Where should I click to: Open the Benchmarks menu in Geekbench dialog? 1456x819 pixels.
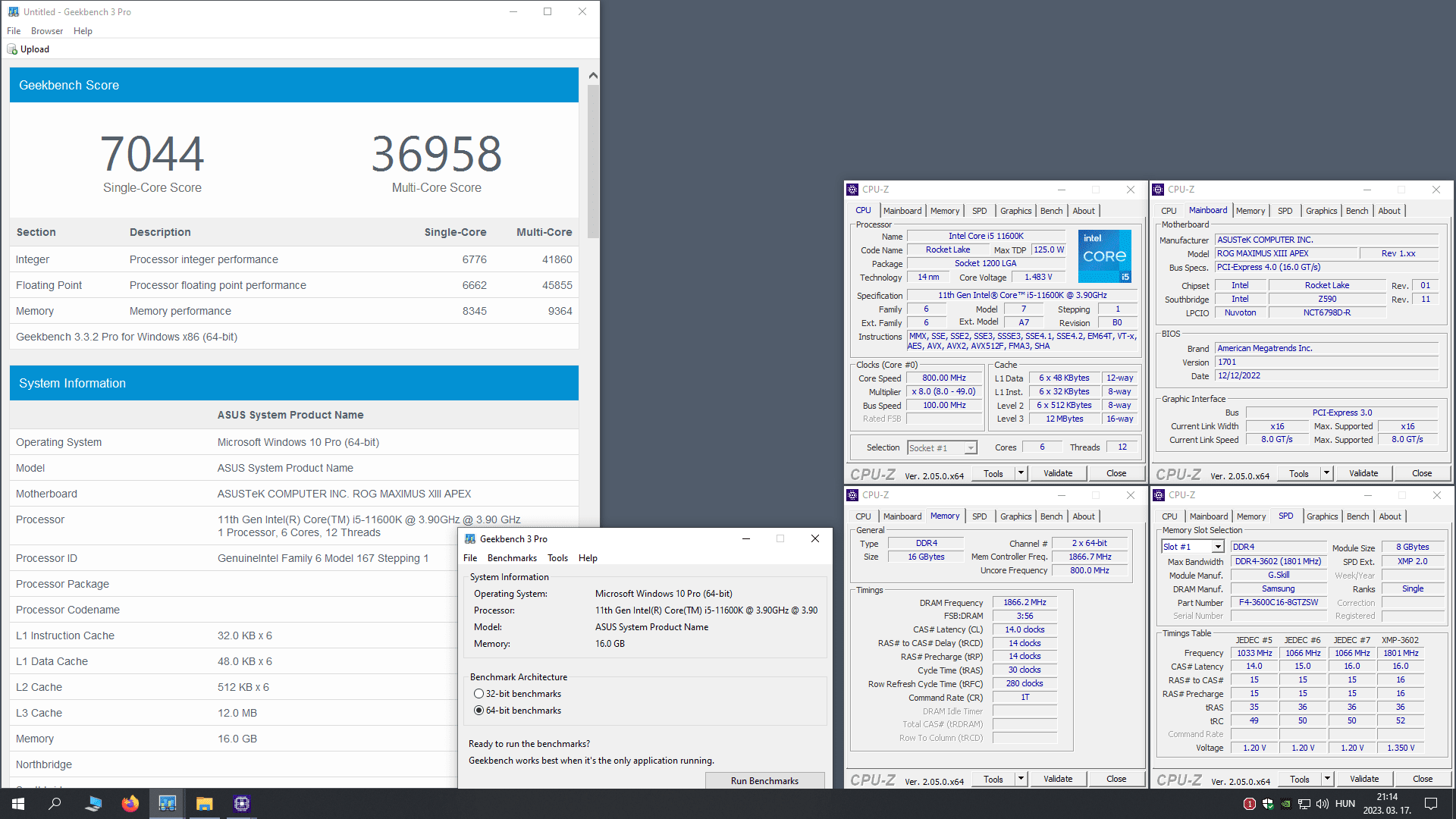(x=512, y=558)
